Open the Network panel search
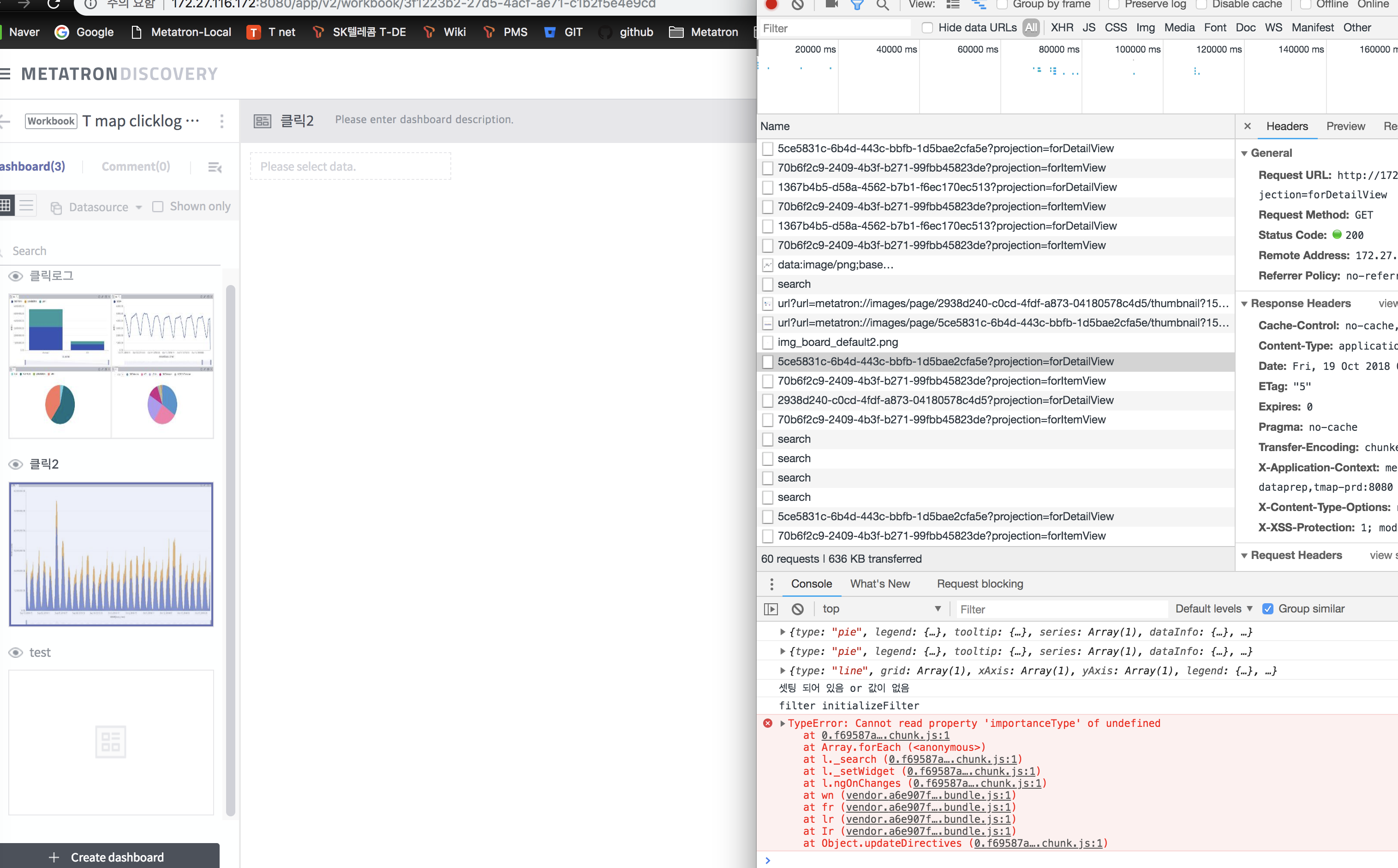 [x=883, y=6]
